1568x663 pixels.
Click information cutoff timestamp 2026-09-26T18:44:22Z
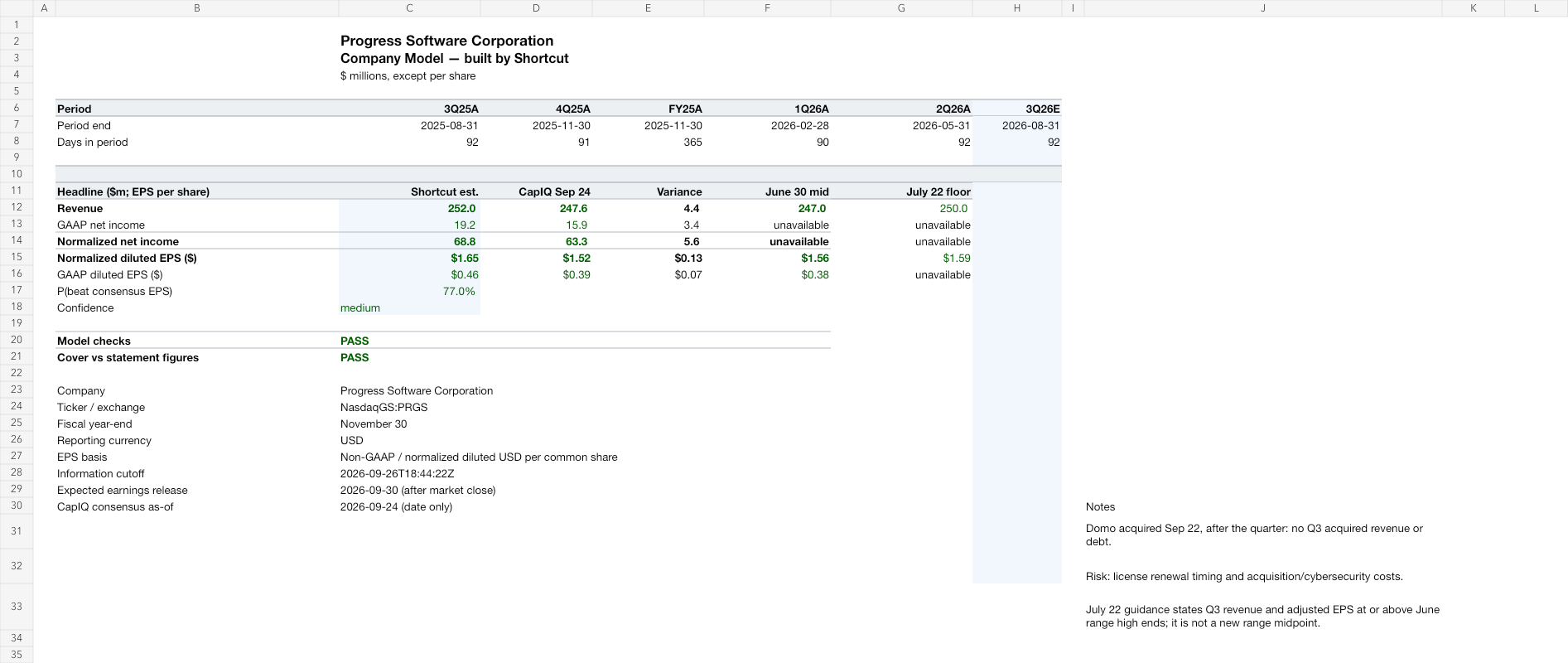click(398, 473)
